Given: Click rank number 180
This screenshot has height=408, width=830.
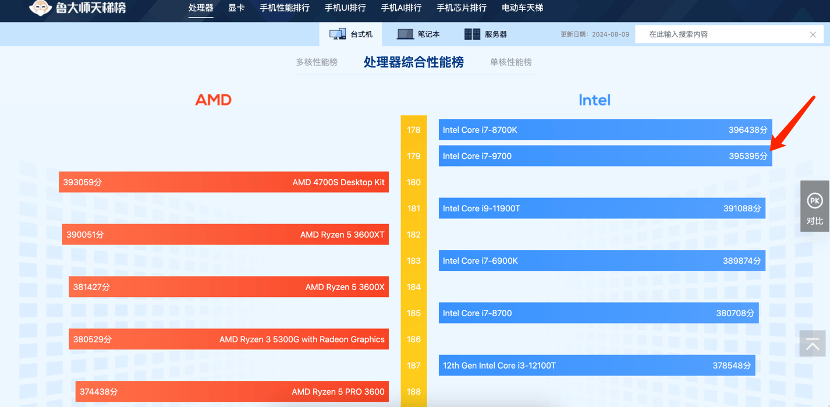Looking at the screenshot, I should [x=413, y=182].
